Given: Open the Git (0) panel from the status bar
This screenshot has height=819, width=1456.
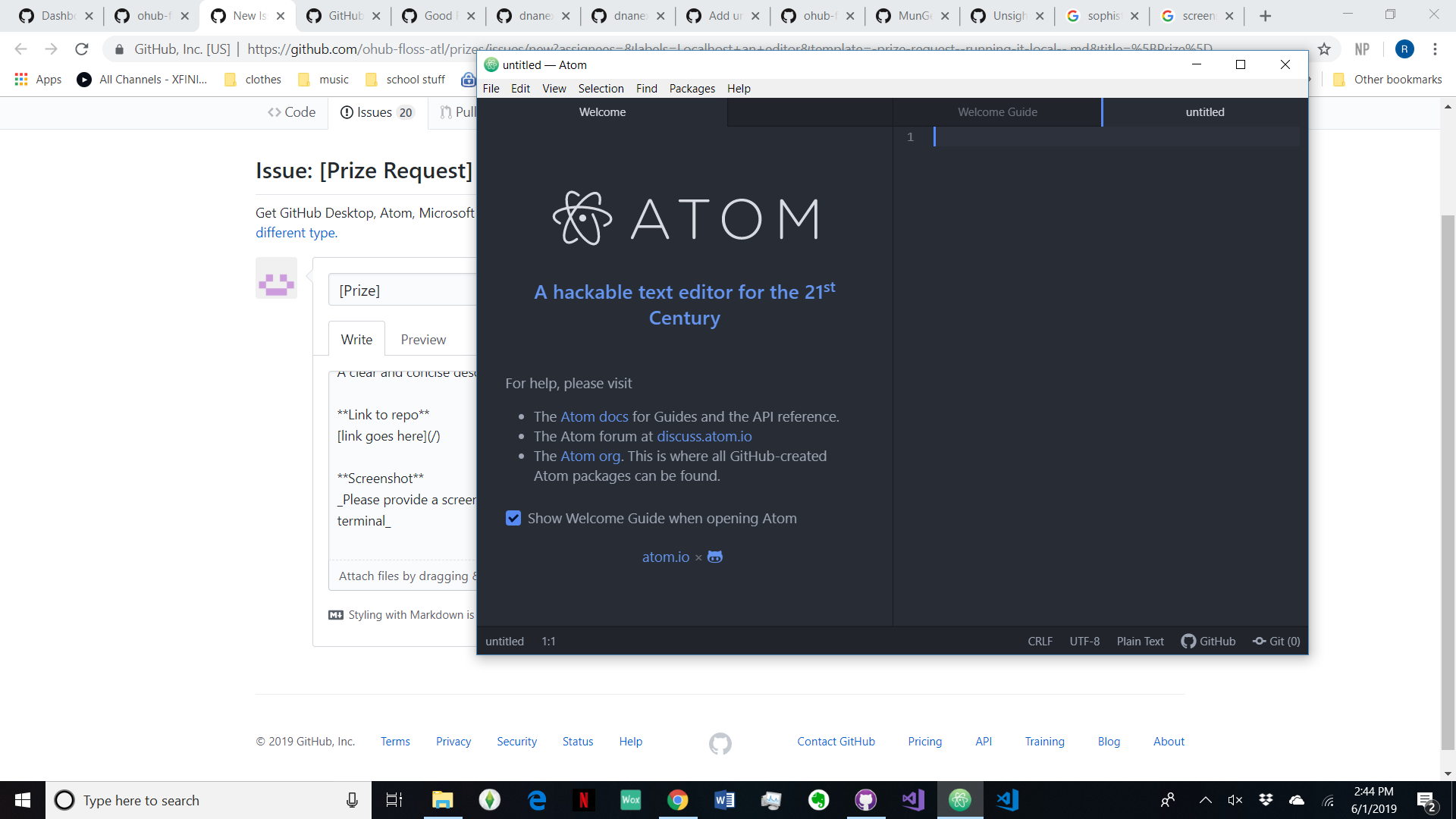Looking at the screenshot, I should click(x=1276, y=641).
